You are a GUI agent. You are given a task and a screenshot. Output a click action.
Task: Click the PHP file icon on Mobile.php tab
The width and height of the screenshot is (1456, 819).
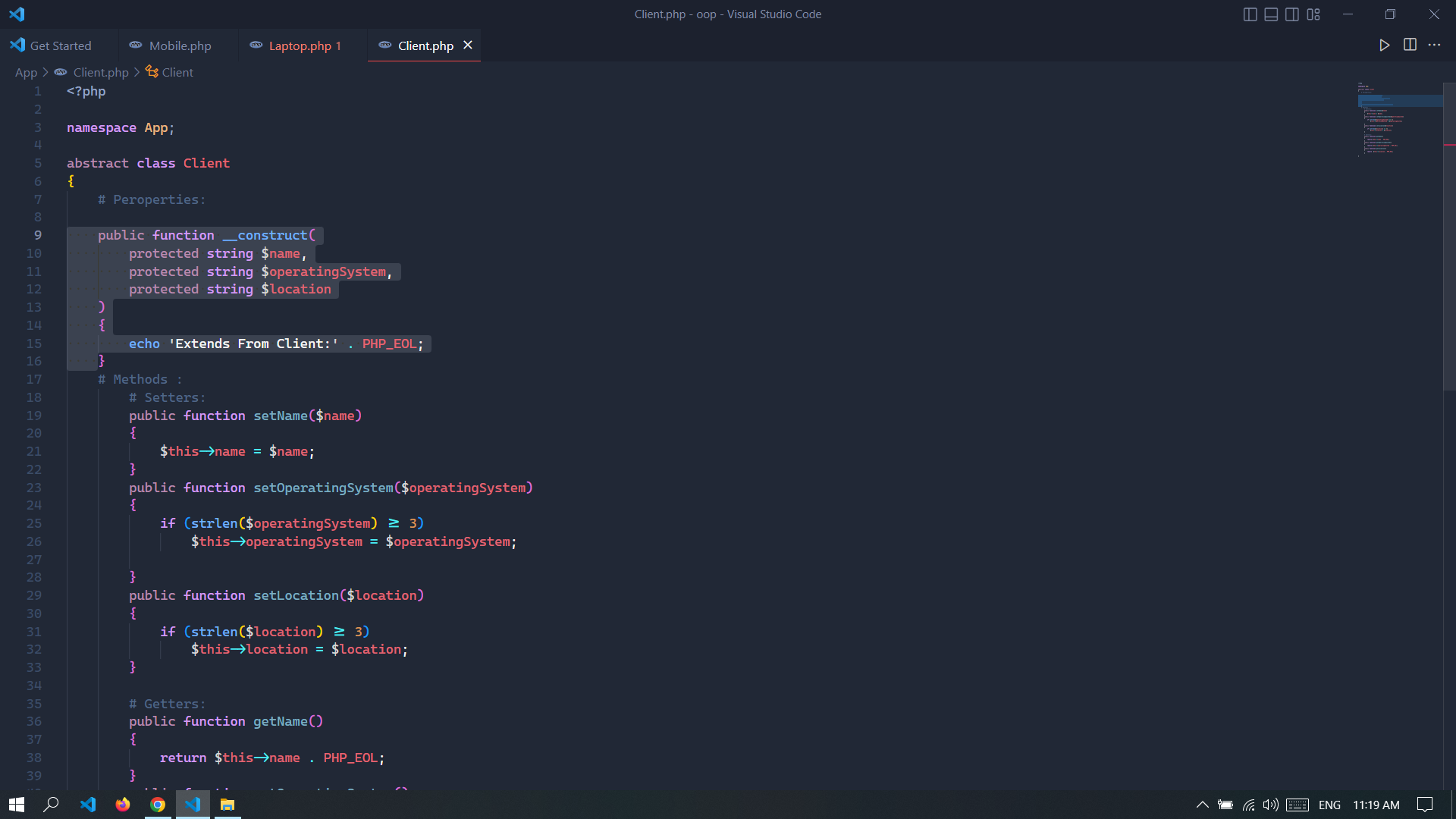click(x=136, y=45)
